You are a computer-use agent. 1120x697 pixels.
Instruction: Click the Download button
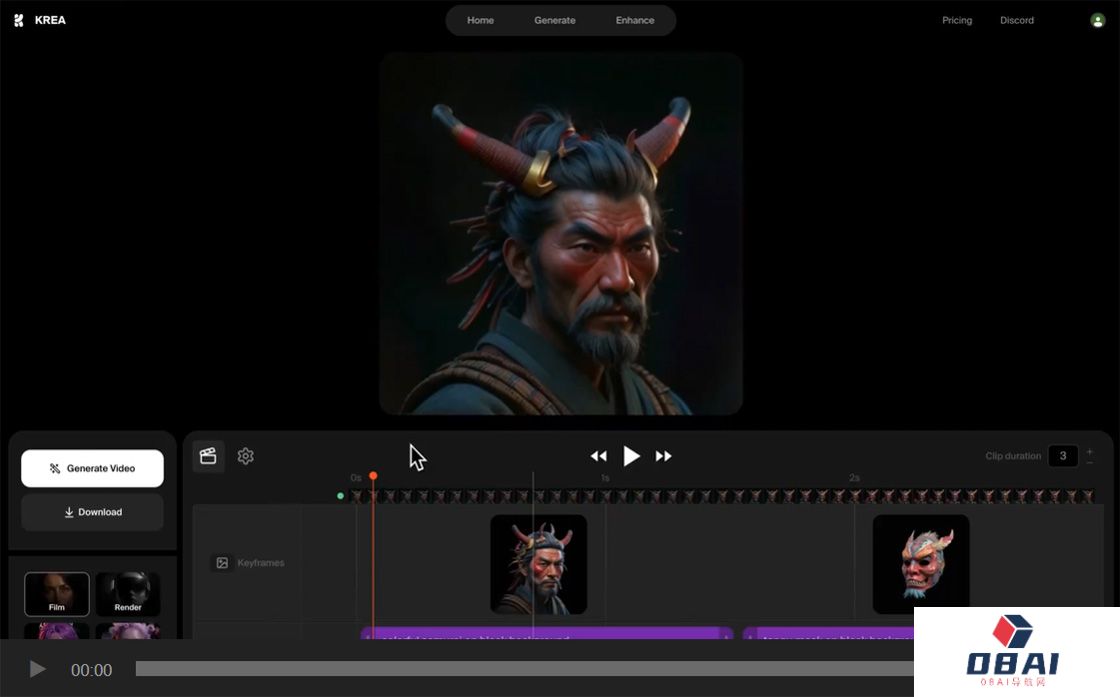(x=92, y=512)
